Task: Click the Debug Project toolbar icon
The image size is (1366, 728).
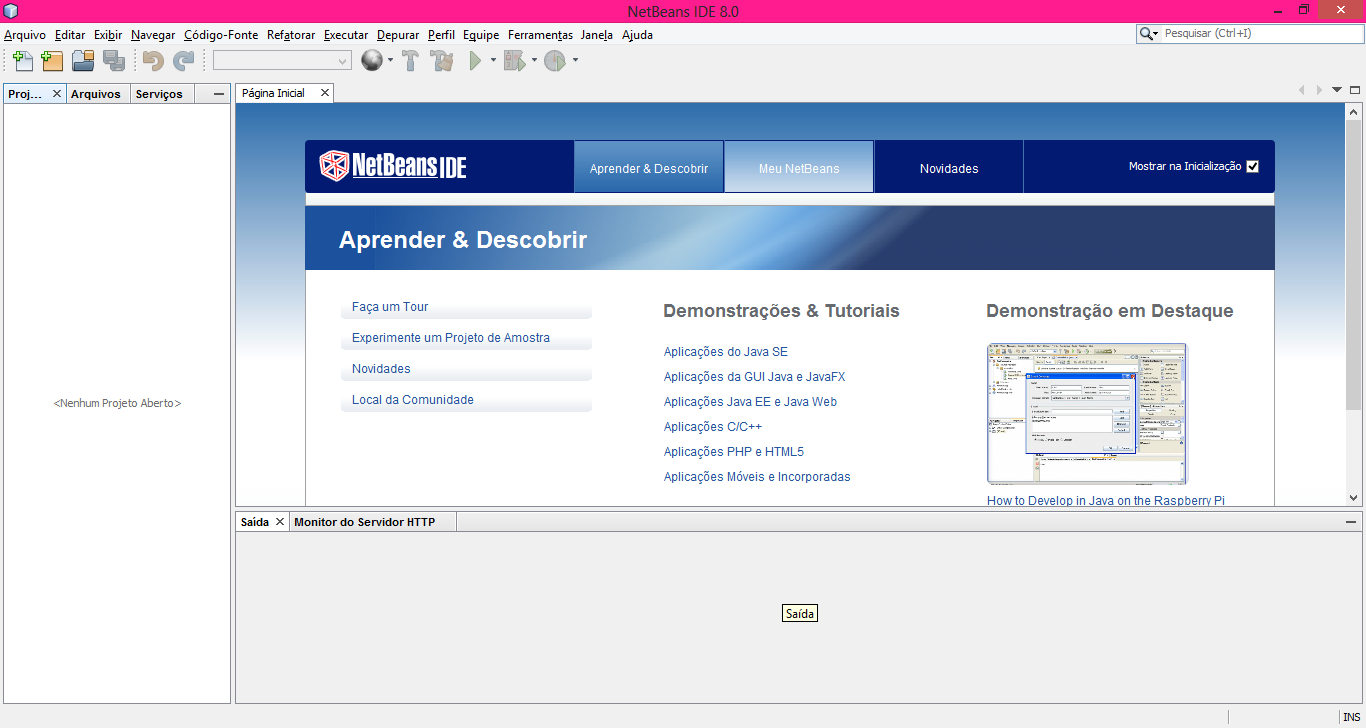Action: pyautogui.click(x=514, y=61)
